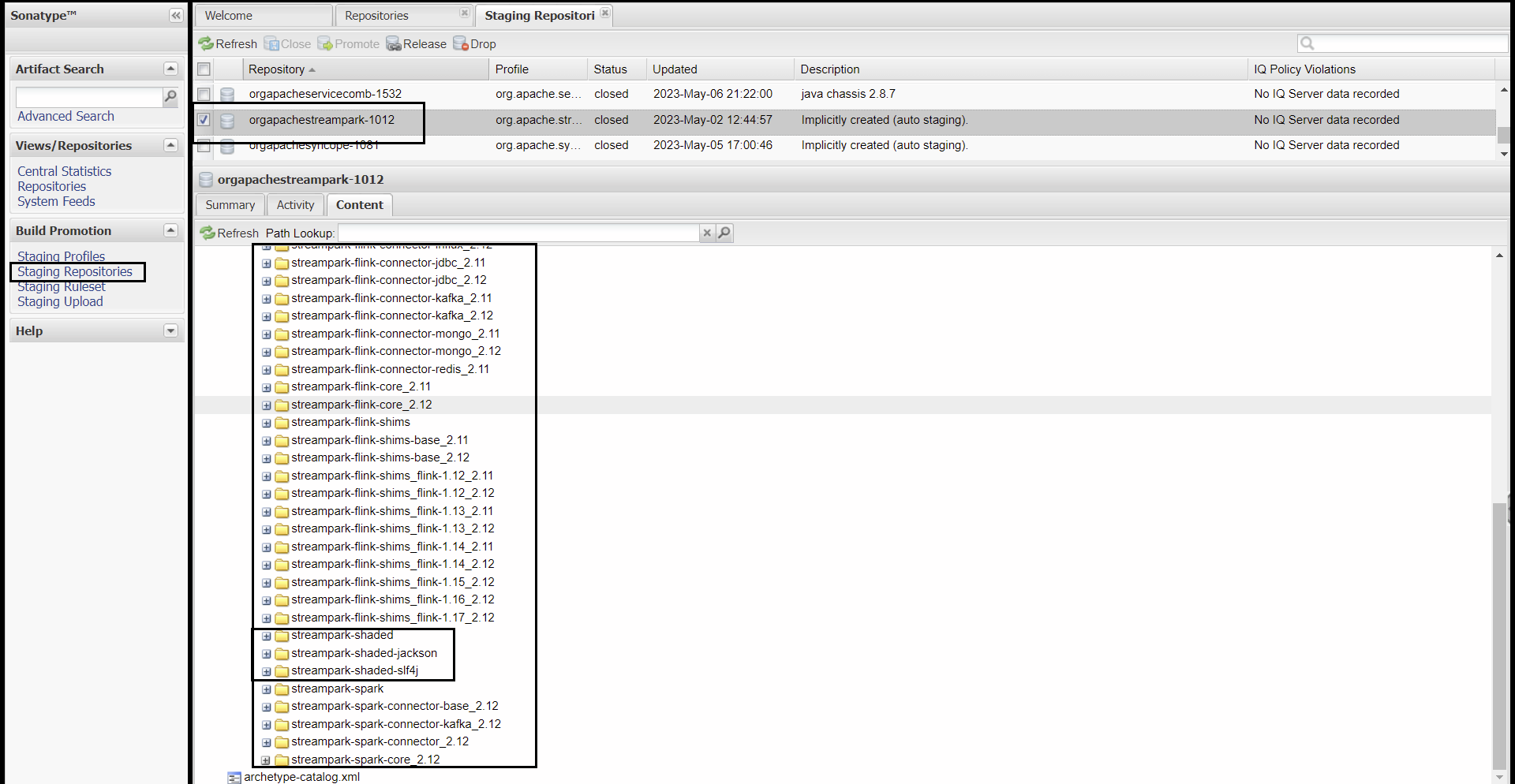1515x784 pixels.
Task: Switch to the Summary tab
Action: pyautogui.click(x=230, y=205)
